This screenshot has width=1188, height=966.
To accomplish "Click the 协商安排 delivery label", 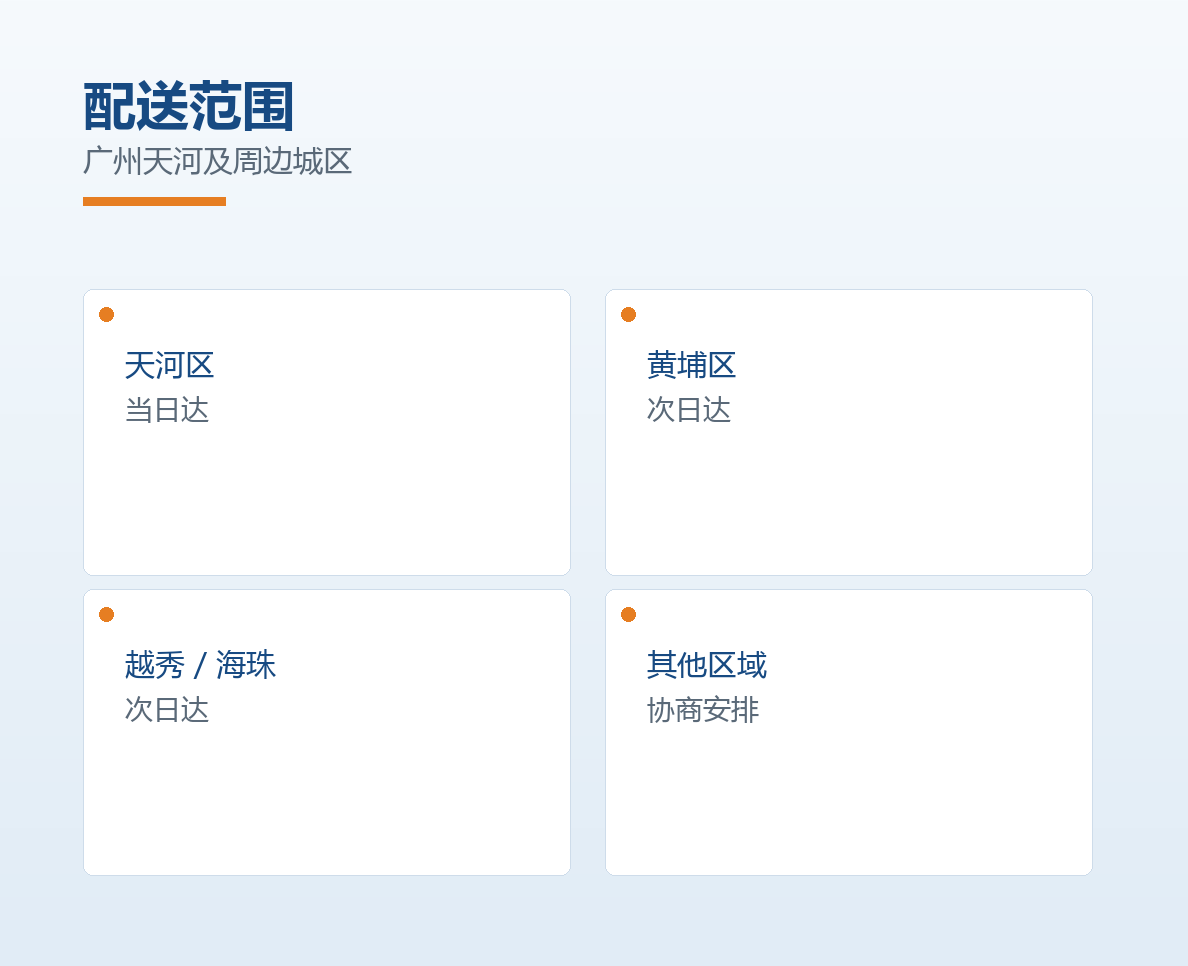I will (x=703, y=710).
